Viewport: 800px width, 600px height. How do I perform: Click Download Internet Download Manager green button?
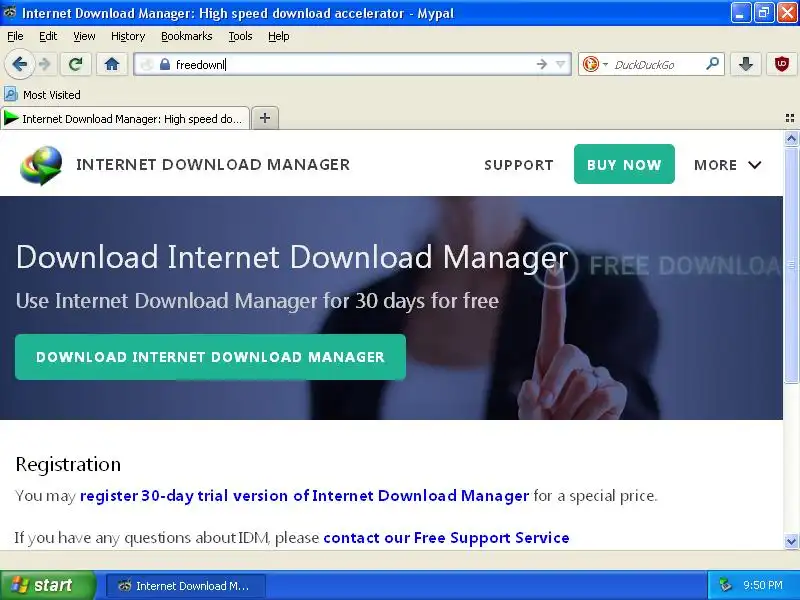210,357
